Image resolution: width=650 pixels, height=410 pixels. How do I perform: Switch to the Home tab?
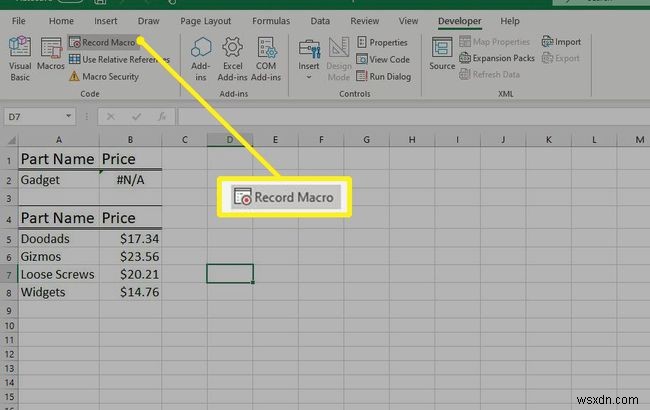(x=61, y=21)
